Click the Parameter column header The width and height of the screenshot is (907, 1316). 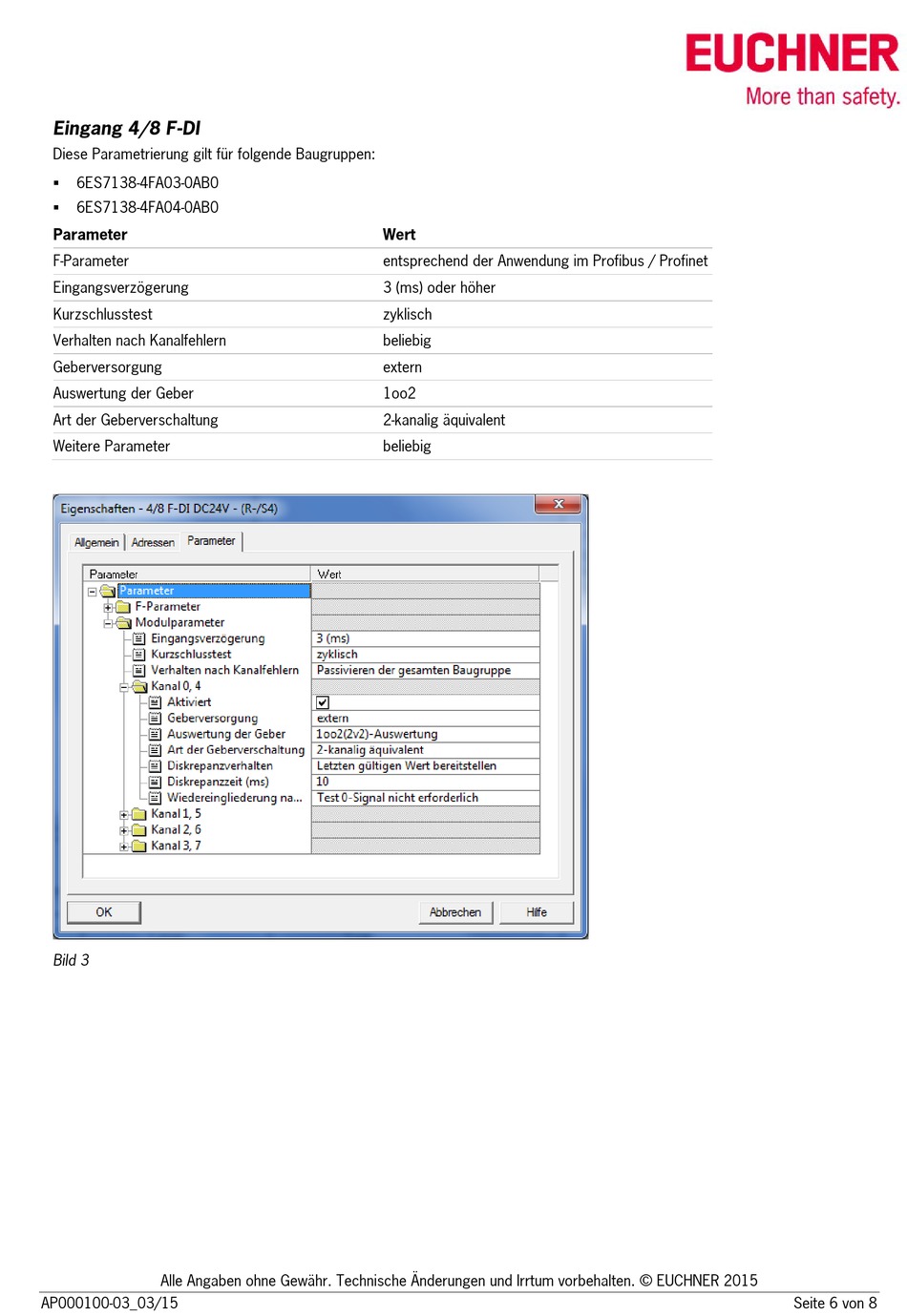pyautogui.click(x=197, y=574)
